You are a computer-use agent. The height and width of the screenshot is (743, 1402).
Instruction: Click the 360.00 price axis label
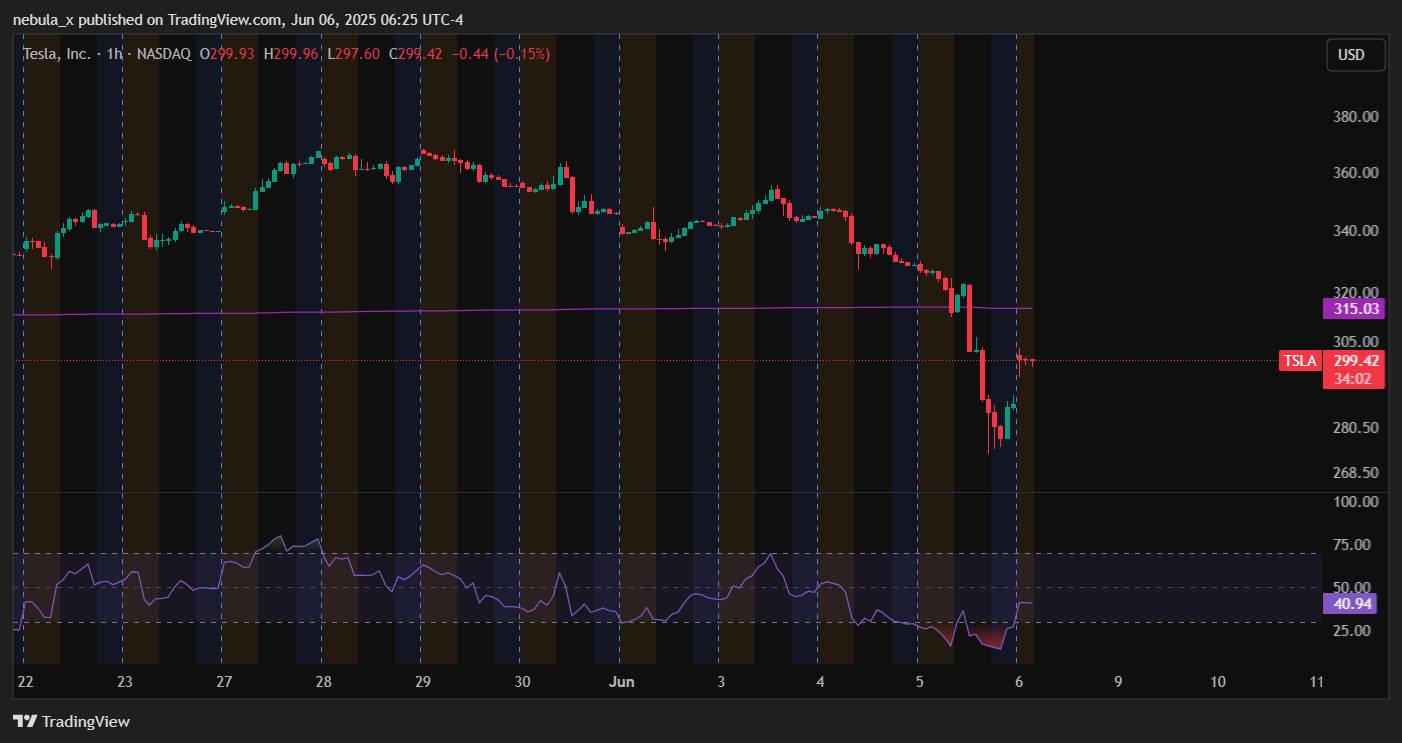pos(1356,173)
